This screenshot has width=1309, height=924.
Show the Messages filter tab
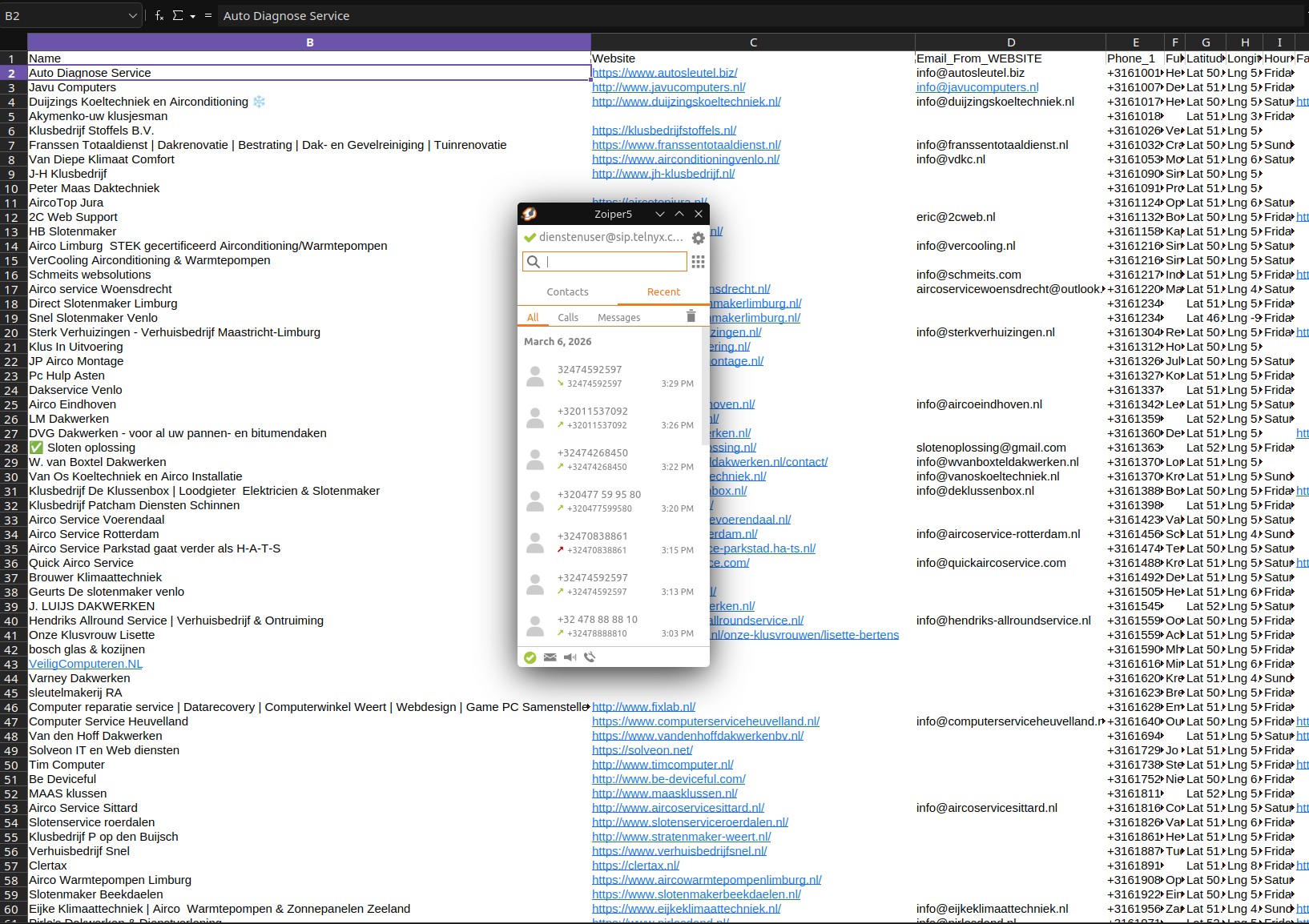618,318
